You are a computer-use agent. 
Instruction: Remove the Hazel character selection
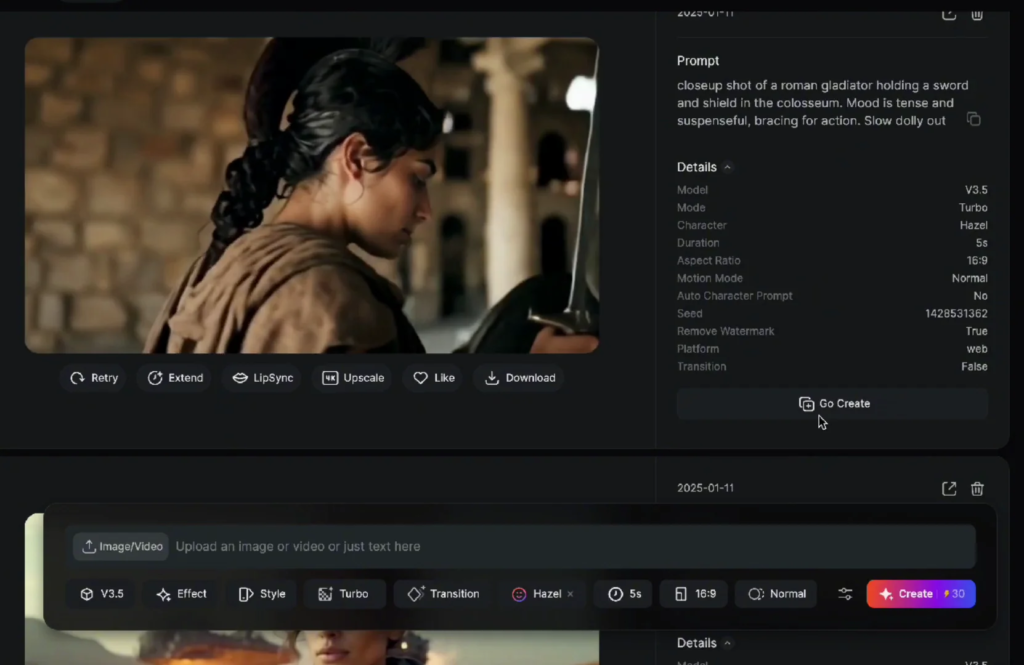(570, 594)
